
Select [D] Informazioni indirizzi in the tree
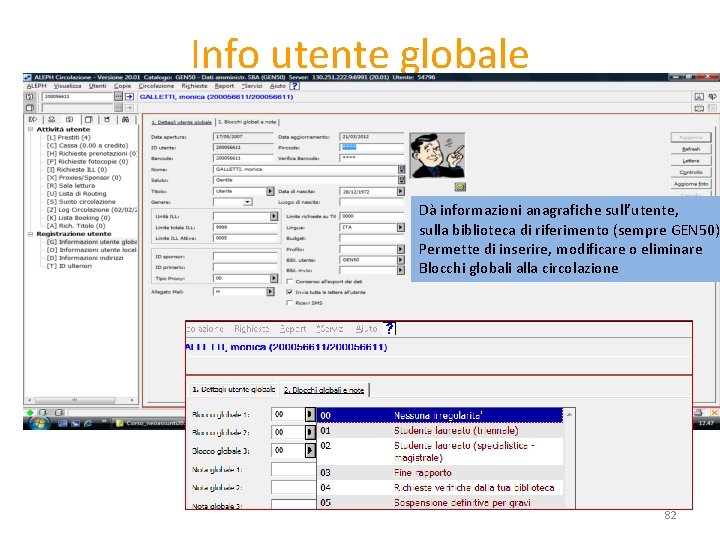pos(85,258)
